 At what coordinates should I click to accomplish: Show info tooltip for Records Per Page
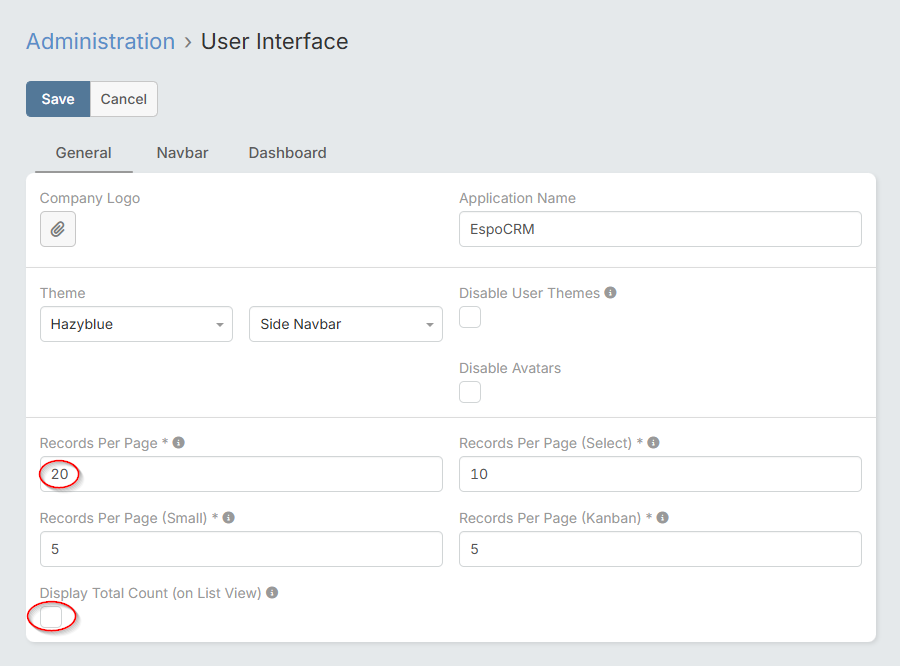pos(179,443)
